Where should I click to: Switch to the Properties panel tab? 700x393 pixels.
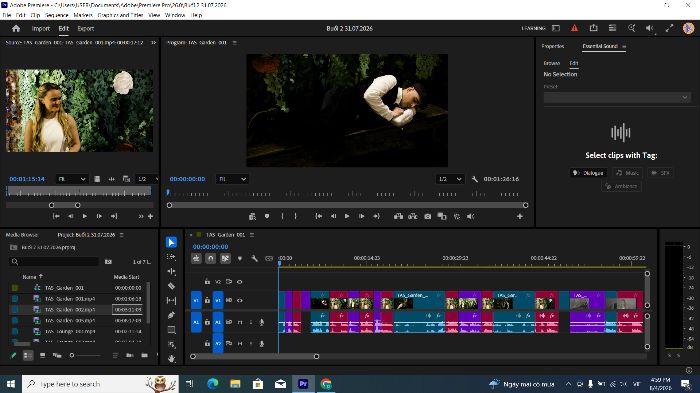point(553,46)
